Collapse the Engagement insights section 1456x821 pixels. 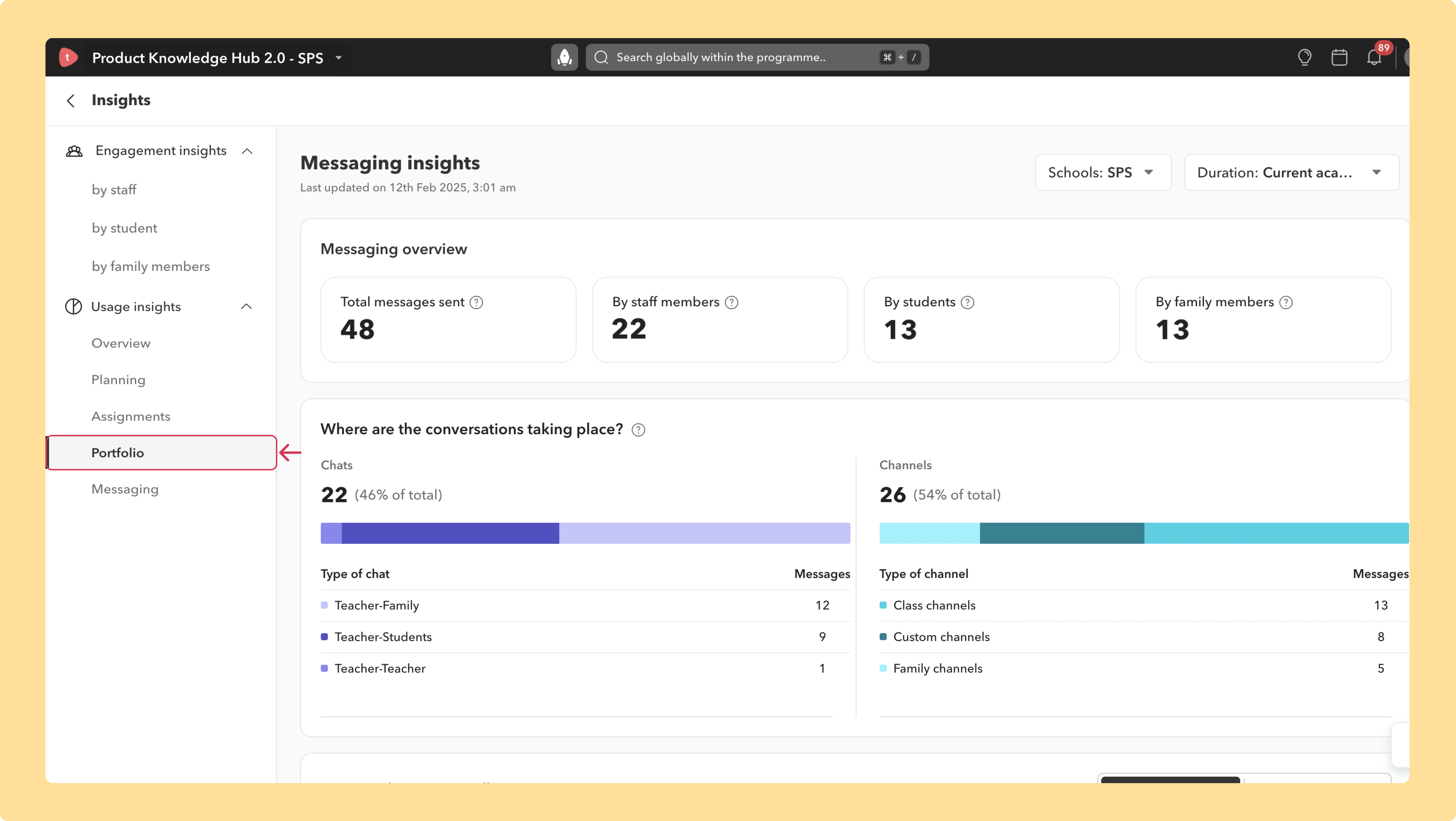[247, 151]
